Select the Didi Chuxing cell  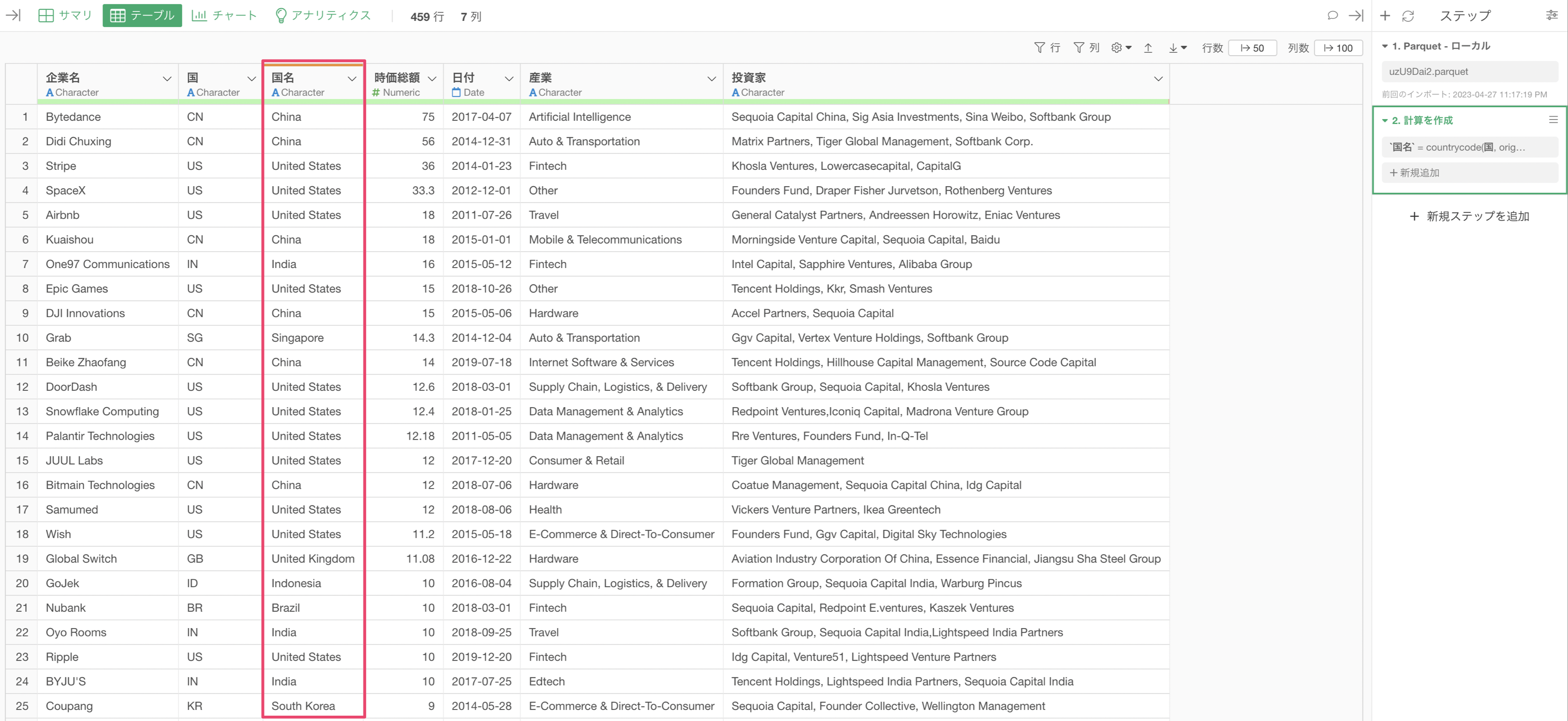[108, 141]
